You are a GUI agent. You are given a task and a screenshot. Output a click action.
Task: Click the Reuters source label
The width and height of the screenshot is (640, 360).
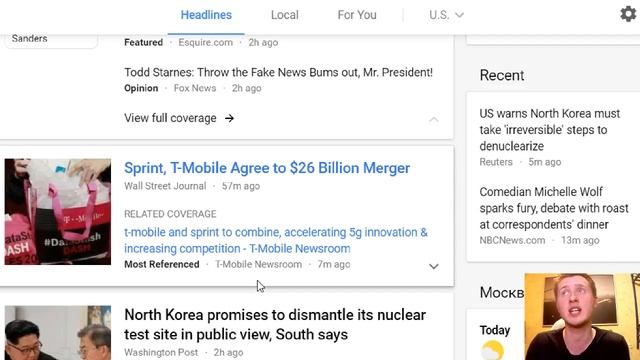pos(496,162)
